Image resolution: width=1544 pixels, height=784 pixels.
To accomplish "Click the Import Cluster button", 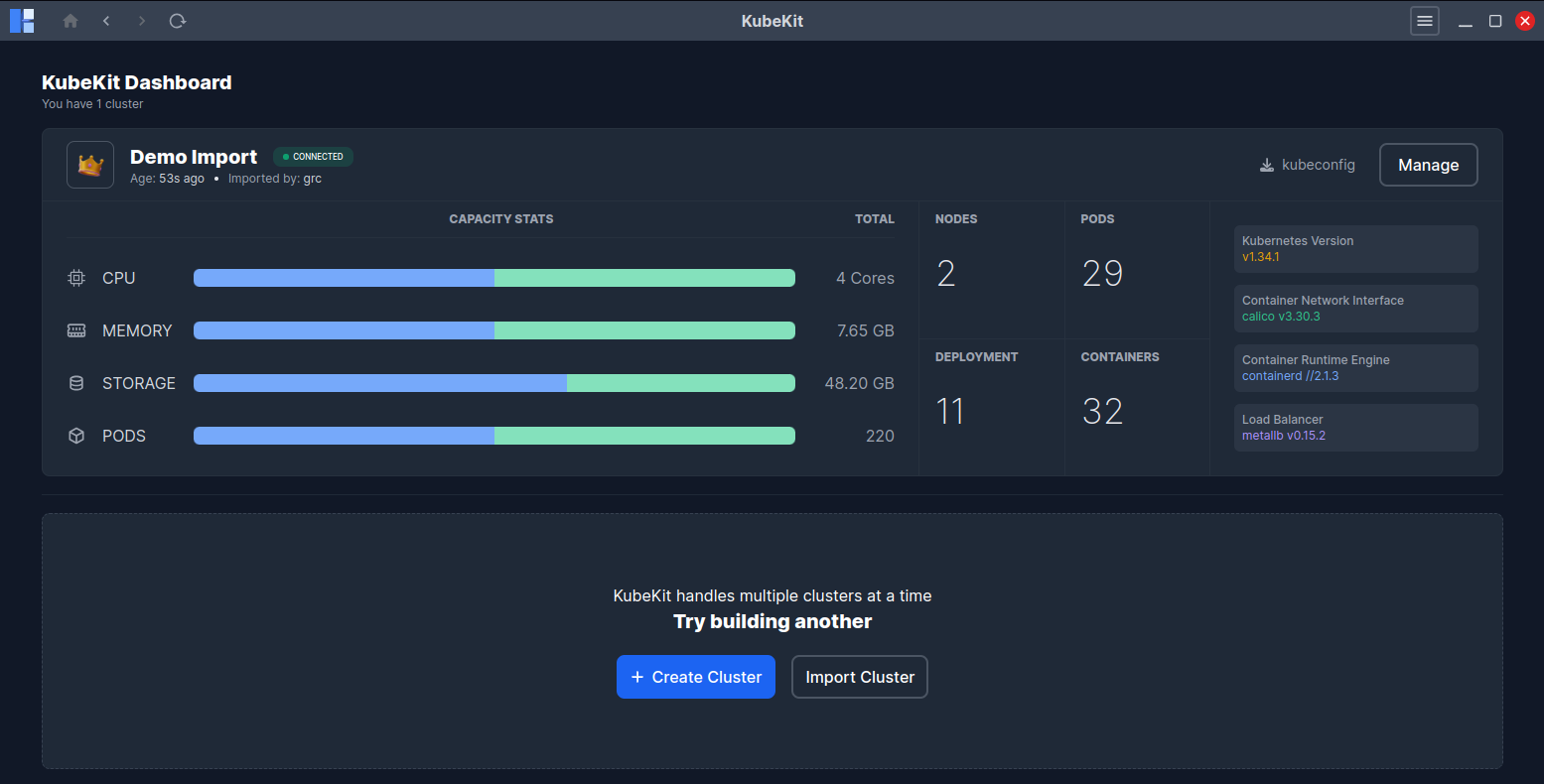I will pos(859,677).
